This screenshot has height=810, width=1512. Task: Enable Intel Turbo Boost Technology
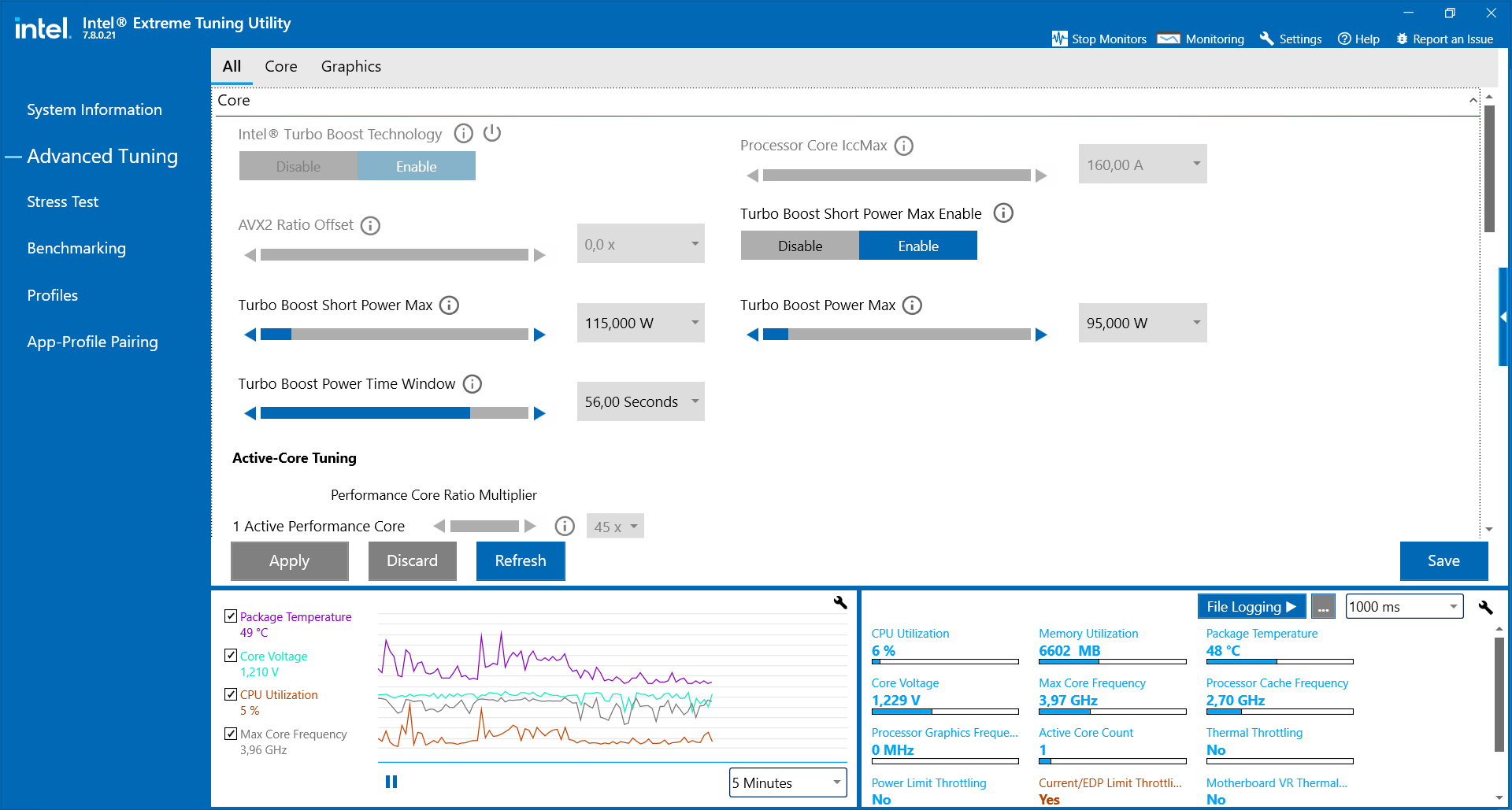click(417, 166)
